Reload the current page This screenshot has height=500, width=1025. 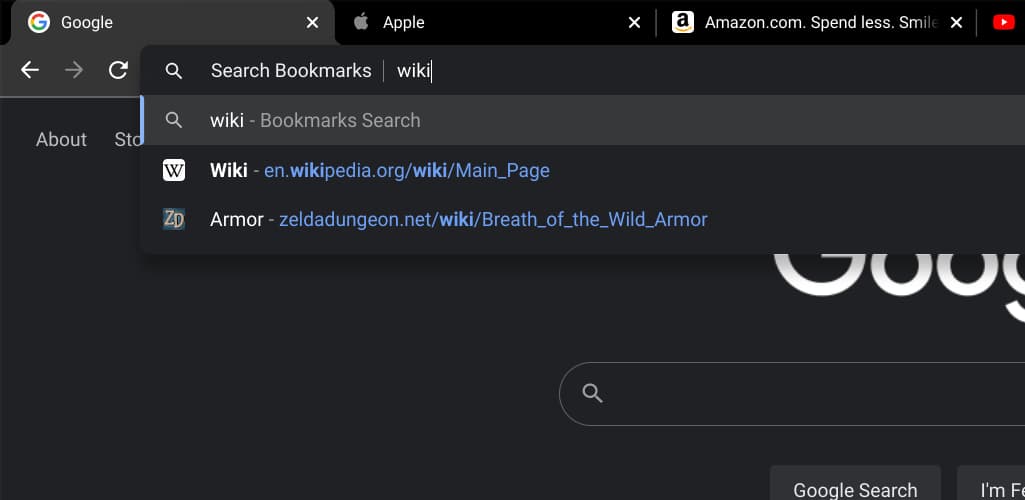118,70
